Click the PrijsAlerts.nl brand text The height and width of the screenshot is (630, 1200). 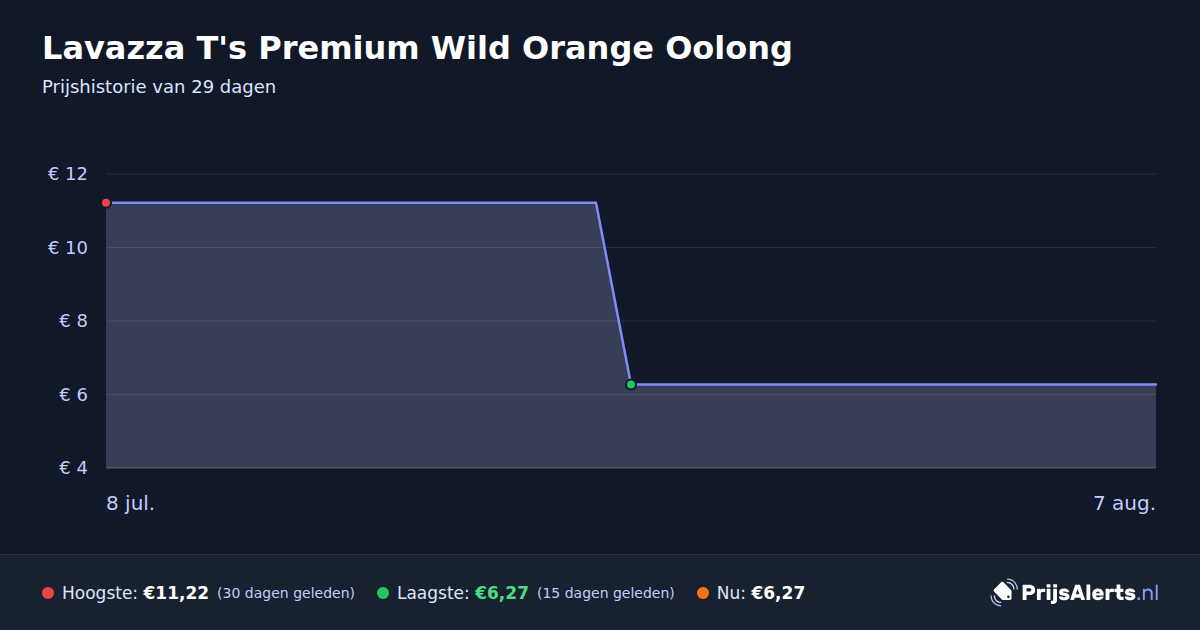click(1090, 593)
